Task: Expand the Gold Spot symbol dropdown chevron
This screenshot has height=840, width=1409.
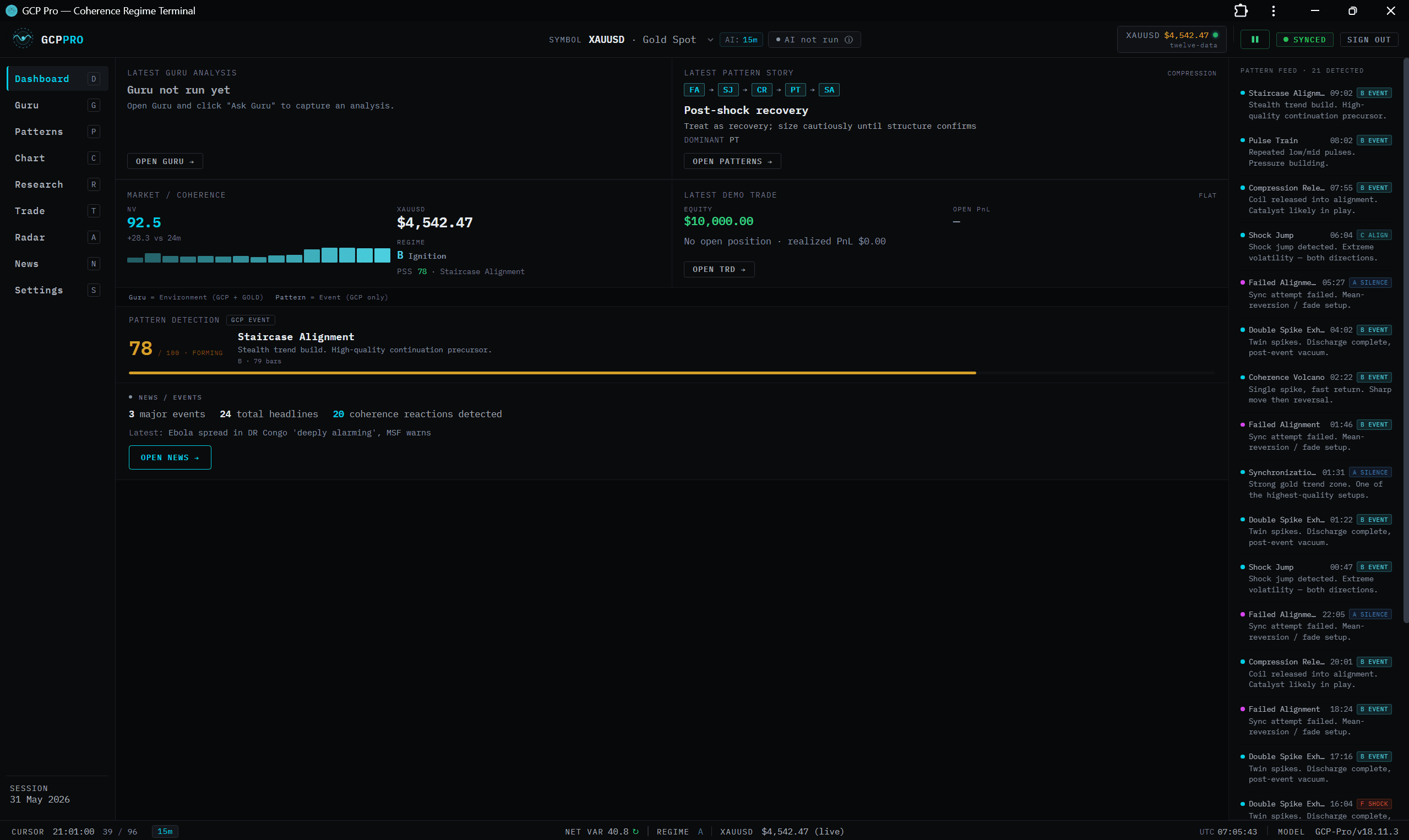Action: coord(710,40)
